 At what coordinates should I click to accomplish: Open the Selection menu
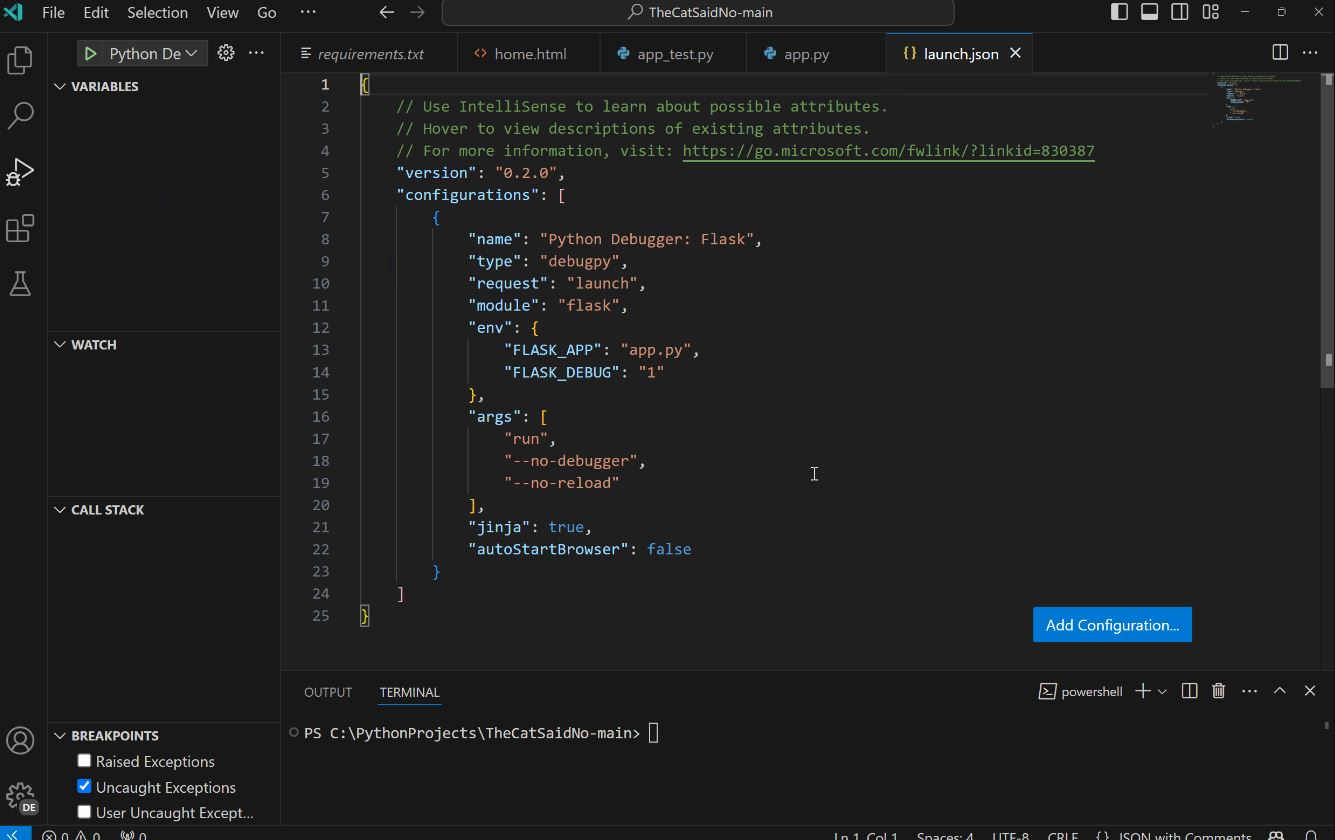pos(157,13)
